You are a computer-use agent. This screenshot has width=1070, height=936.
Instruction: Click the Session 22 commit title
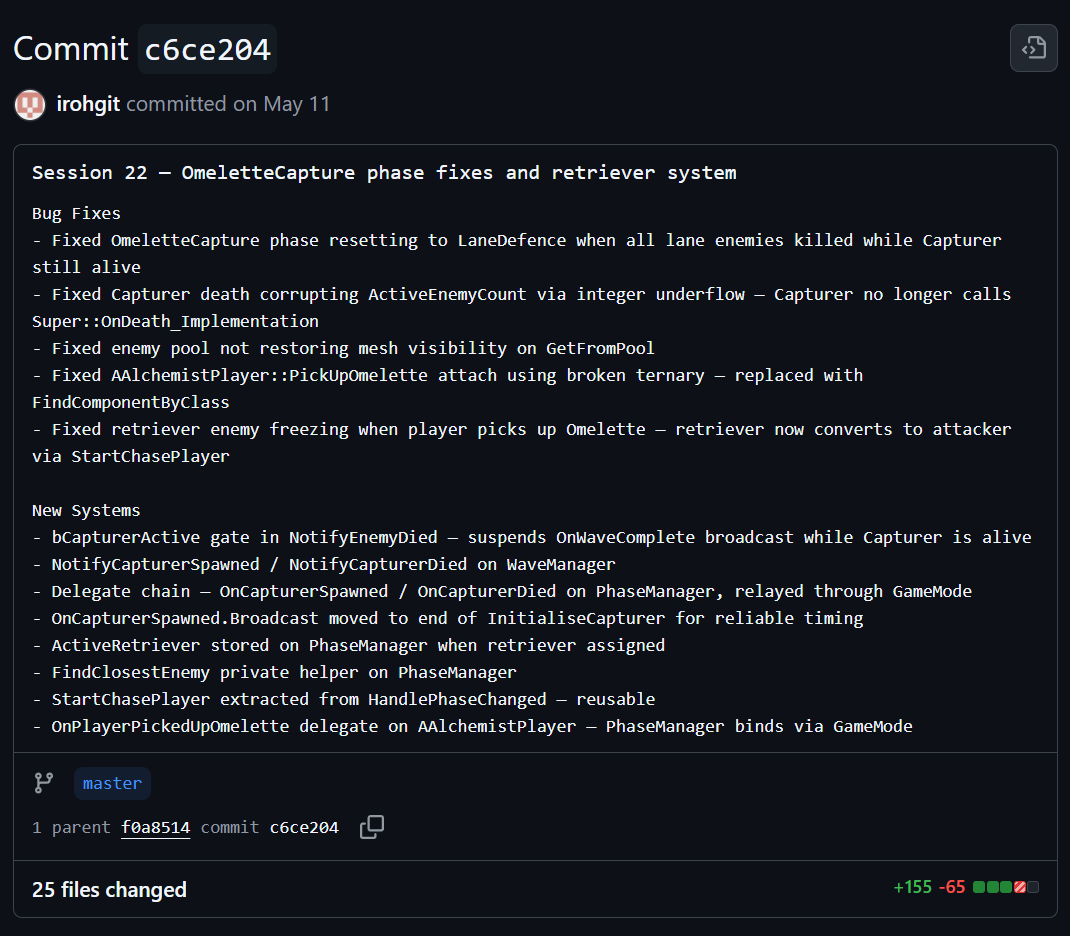pos(384,173)
